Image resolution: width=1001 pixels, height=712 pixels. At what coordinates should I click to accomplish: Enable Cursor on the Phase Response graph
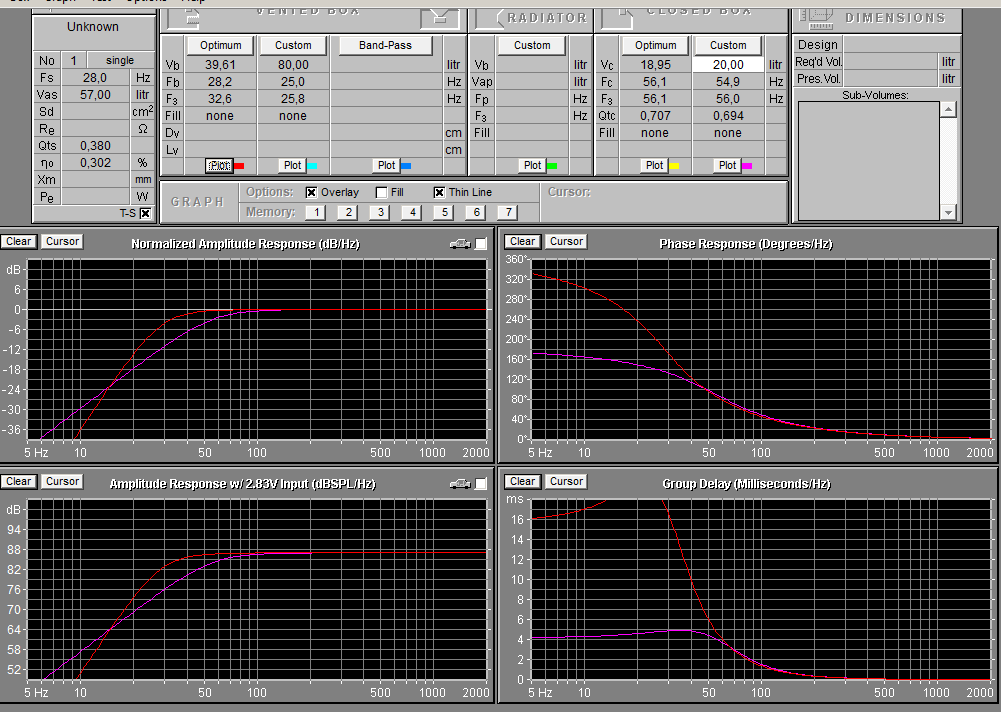(566, 241)
